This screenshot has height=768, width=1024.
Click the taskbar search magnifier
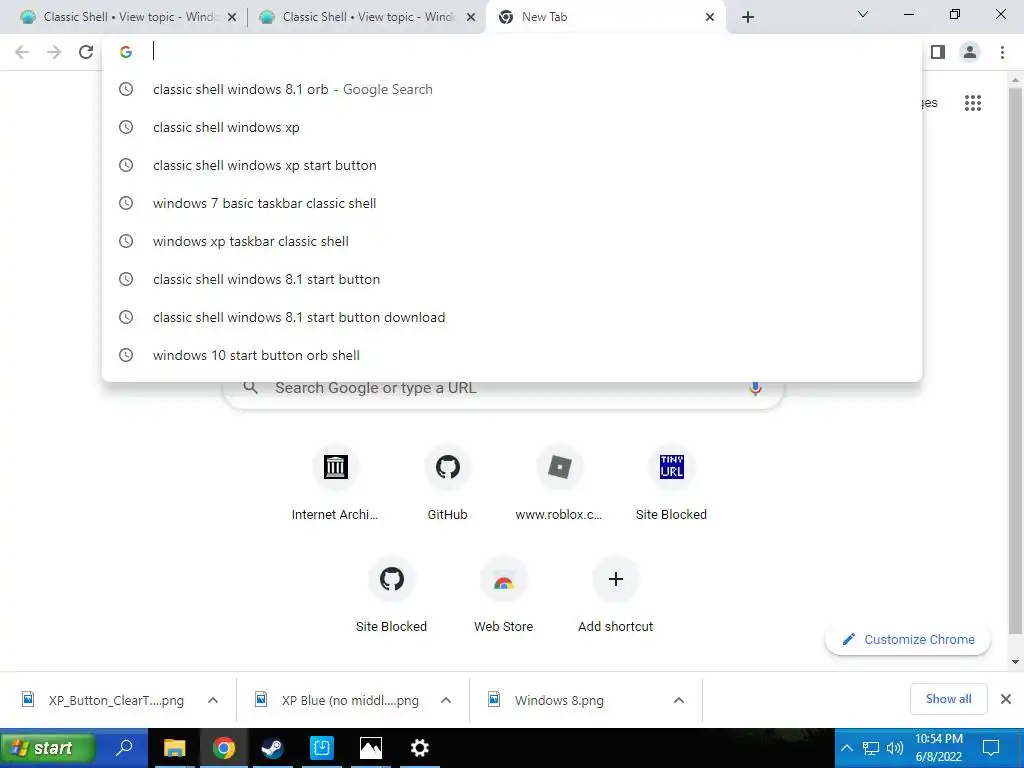(x=124, y=748)
